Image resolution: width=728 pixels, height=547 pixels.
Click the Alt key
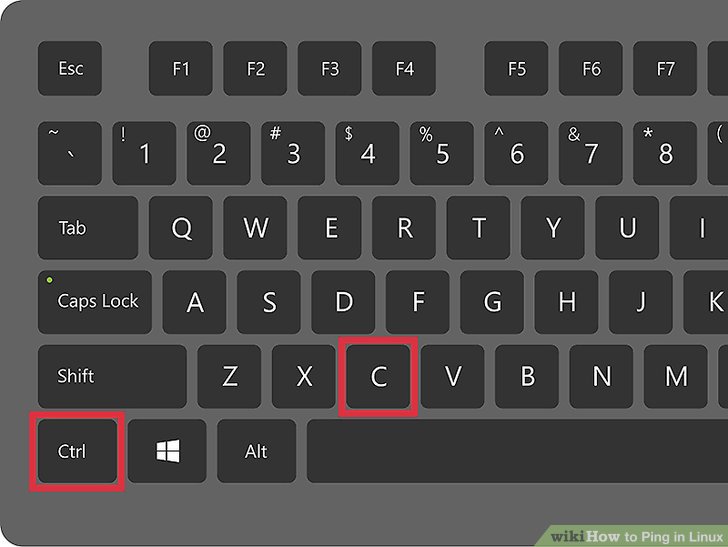coord(257,451)
